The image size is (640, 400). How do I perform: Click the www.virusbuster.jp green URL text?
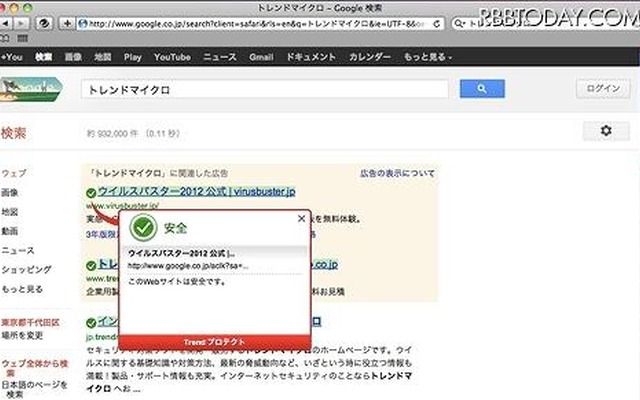click(x=122, y=205)
